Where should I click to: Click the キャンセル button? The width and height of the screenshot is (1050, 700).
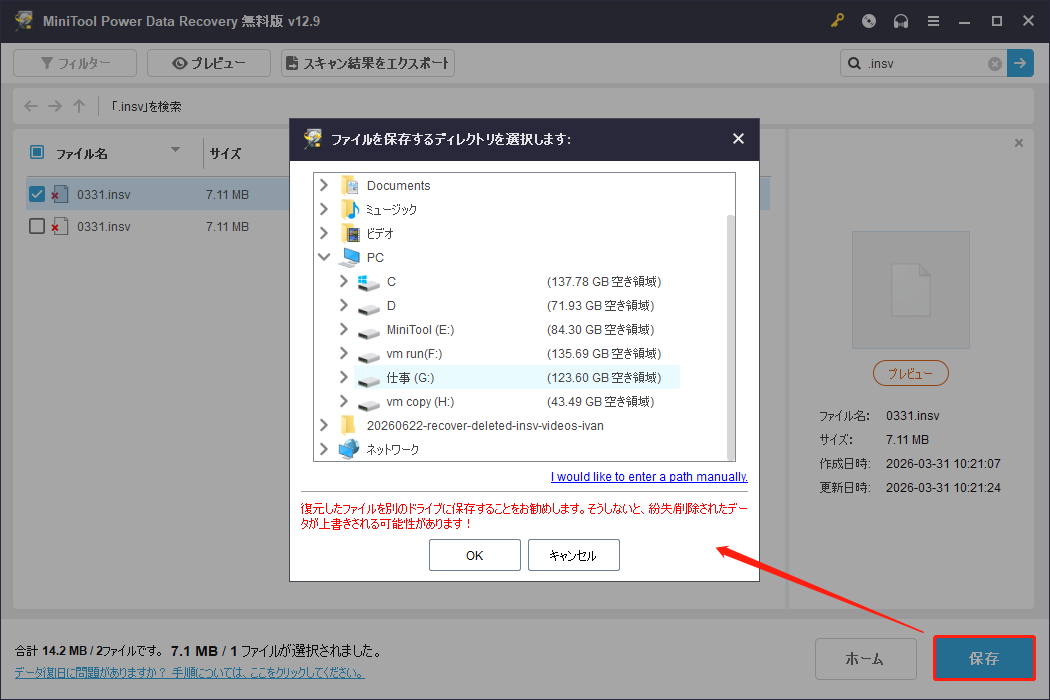(573, 555)
